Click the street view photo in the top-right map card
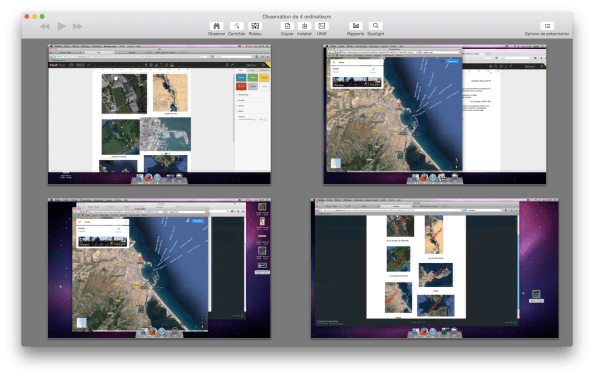Viewport: 594px width, 377px height. pos(357,82)
